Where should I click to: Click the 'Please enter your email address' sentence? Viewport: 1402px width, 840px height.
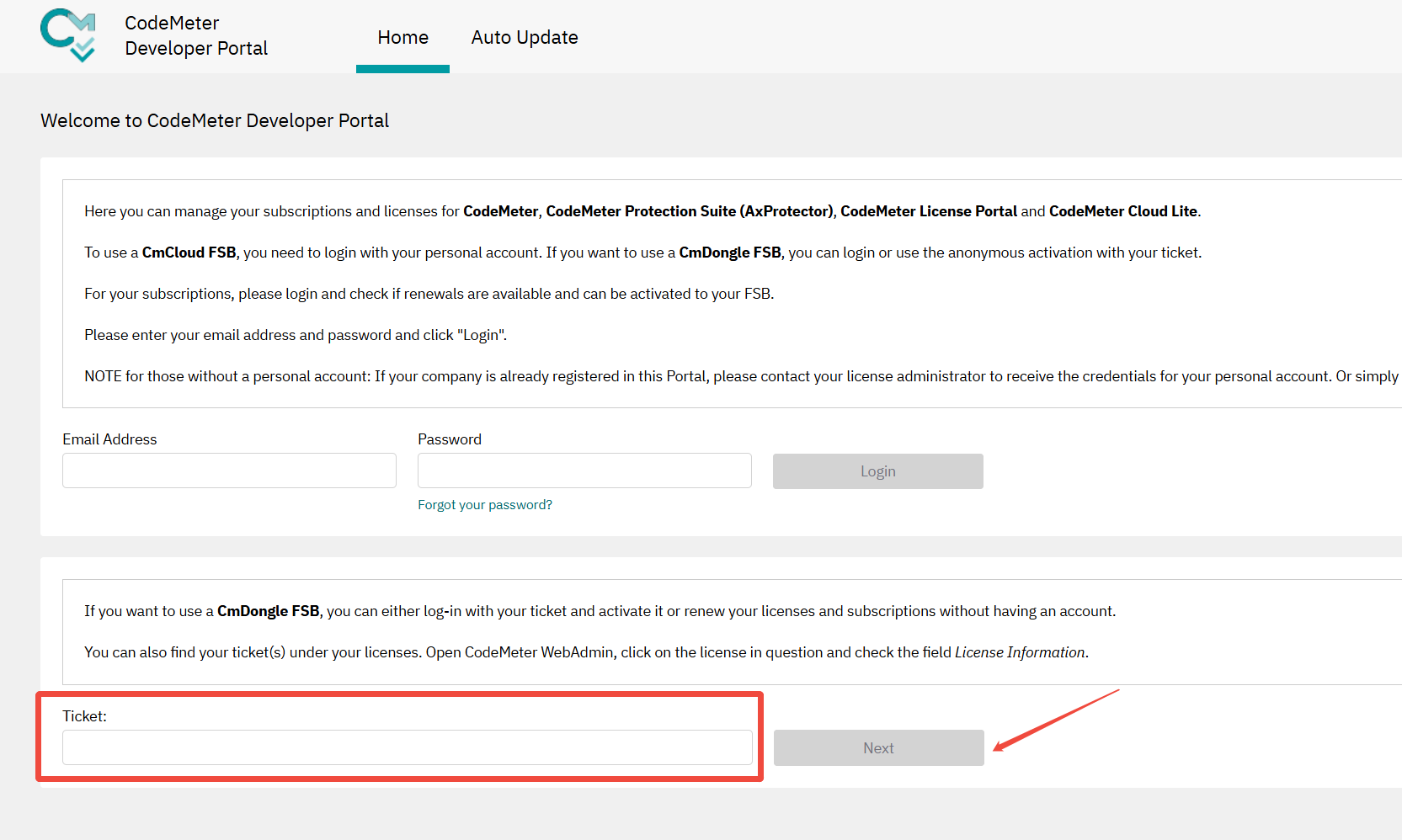[x=296, y=335]
